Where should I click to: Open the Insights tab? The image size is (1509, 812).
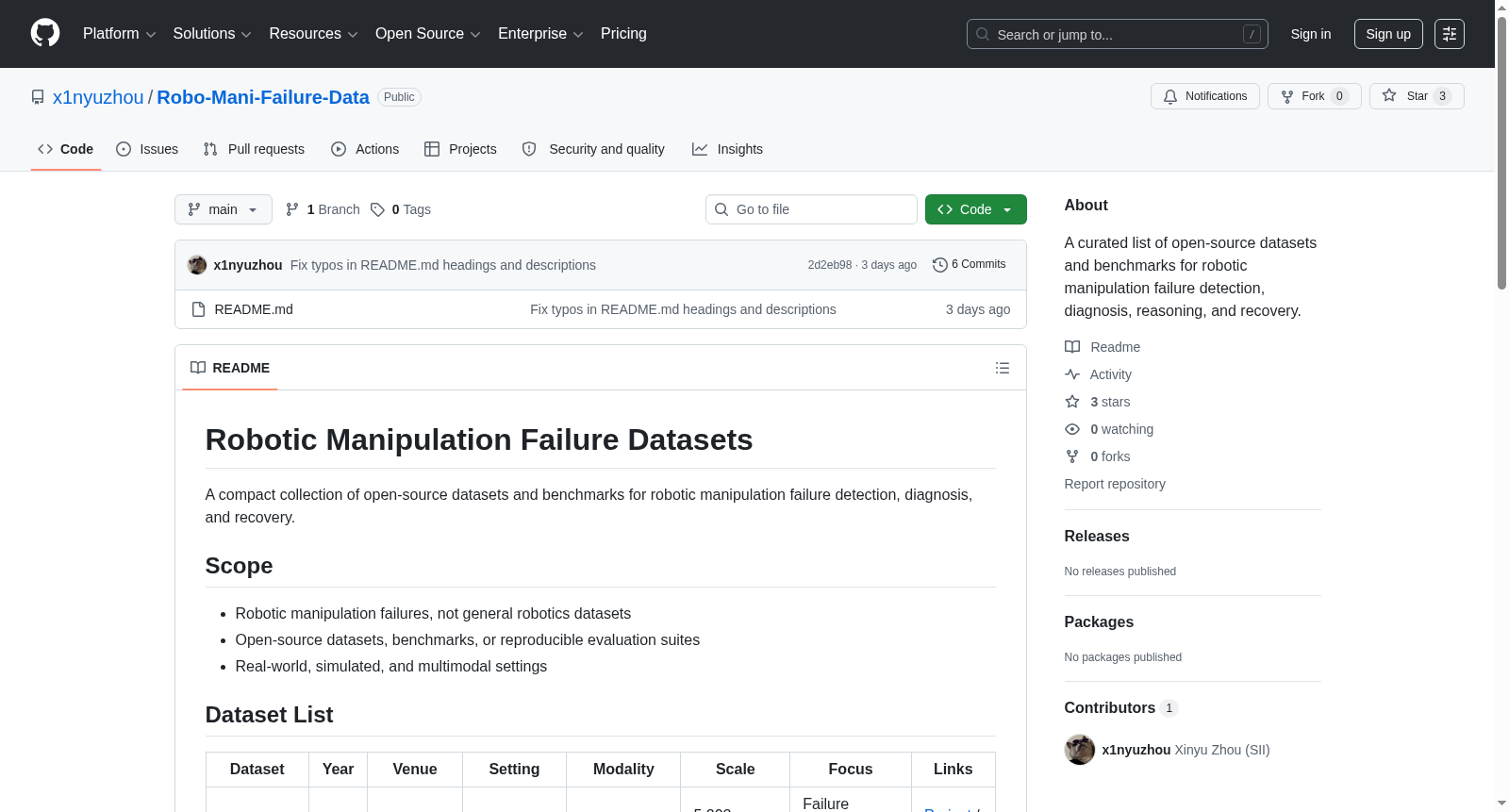coord(727,149)
